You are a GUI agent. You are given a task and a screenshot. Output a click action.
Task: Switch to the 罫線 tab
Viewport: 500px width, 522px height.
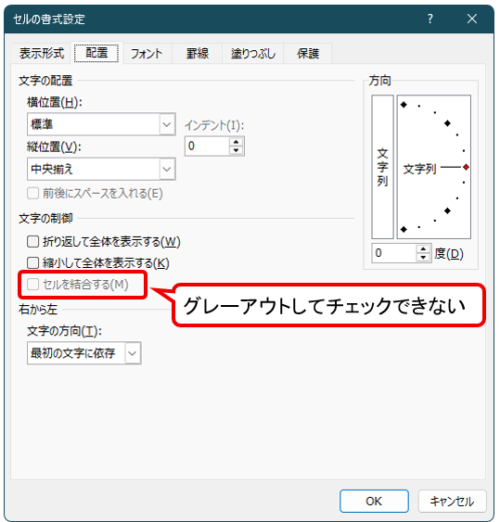(197, 53)
